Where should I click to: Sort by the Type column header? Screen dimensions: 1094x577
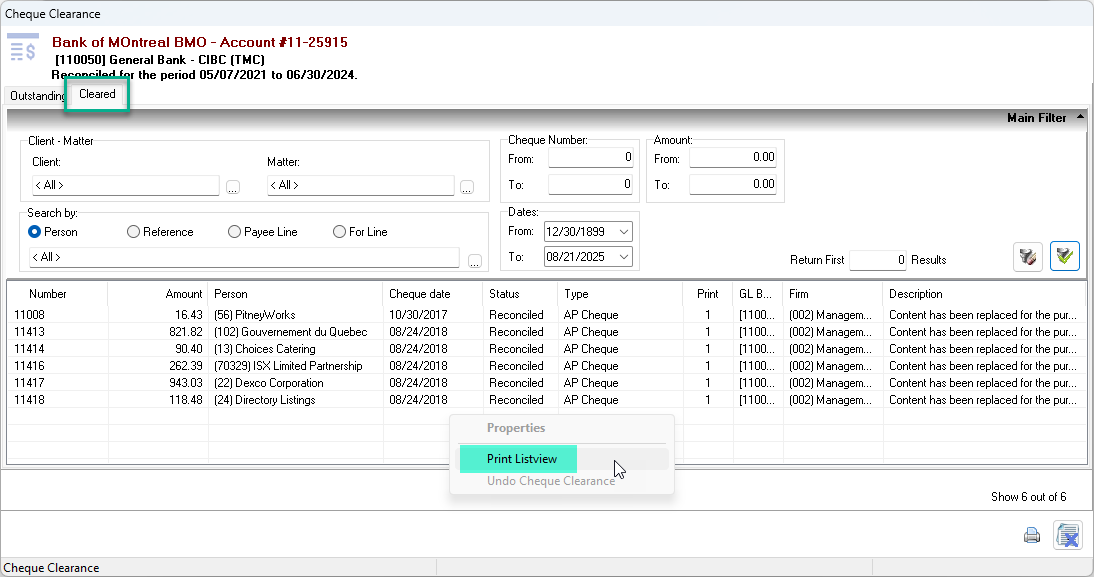pyautogui.click(x=620, y=294)
